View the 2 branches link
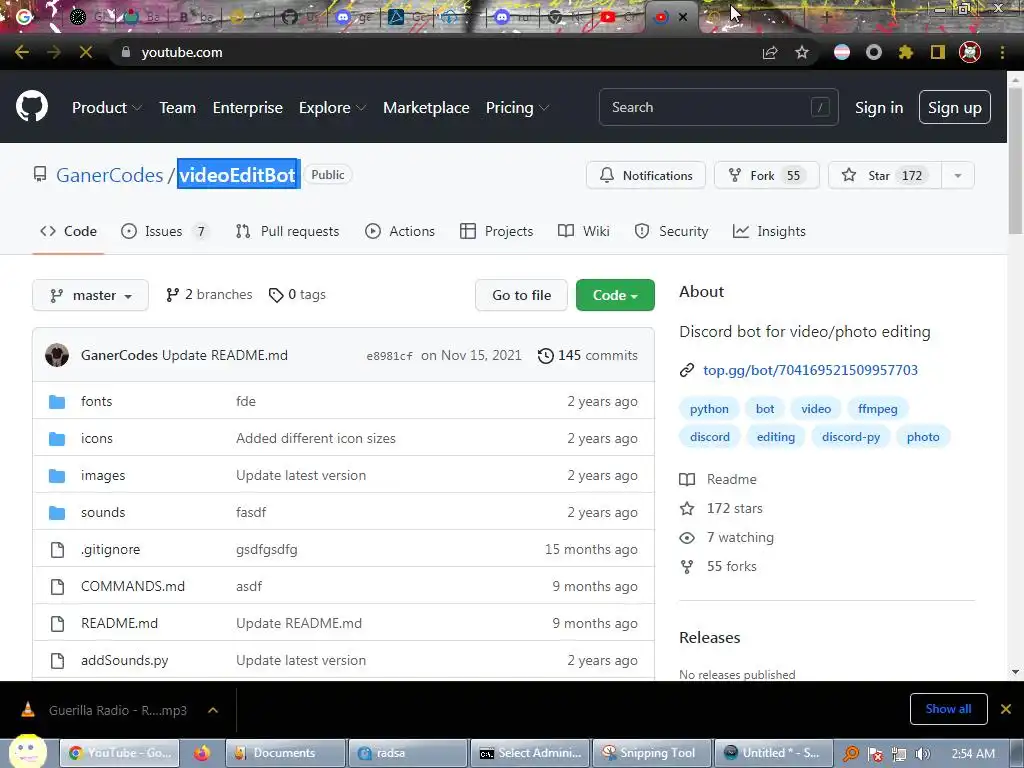Screen dimensions: 1024x768 click(x=209, y=295)
